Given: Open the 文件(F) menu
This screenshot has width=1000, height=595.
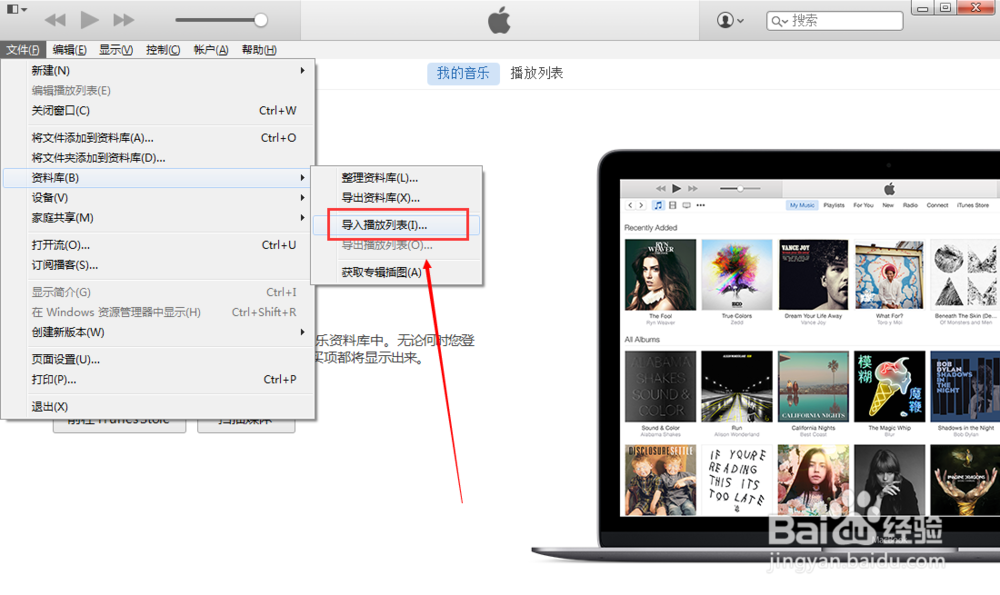Looking at the screenshot, I should [23, 50].
